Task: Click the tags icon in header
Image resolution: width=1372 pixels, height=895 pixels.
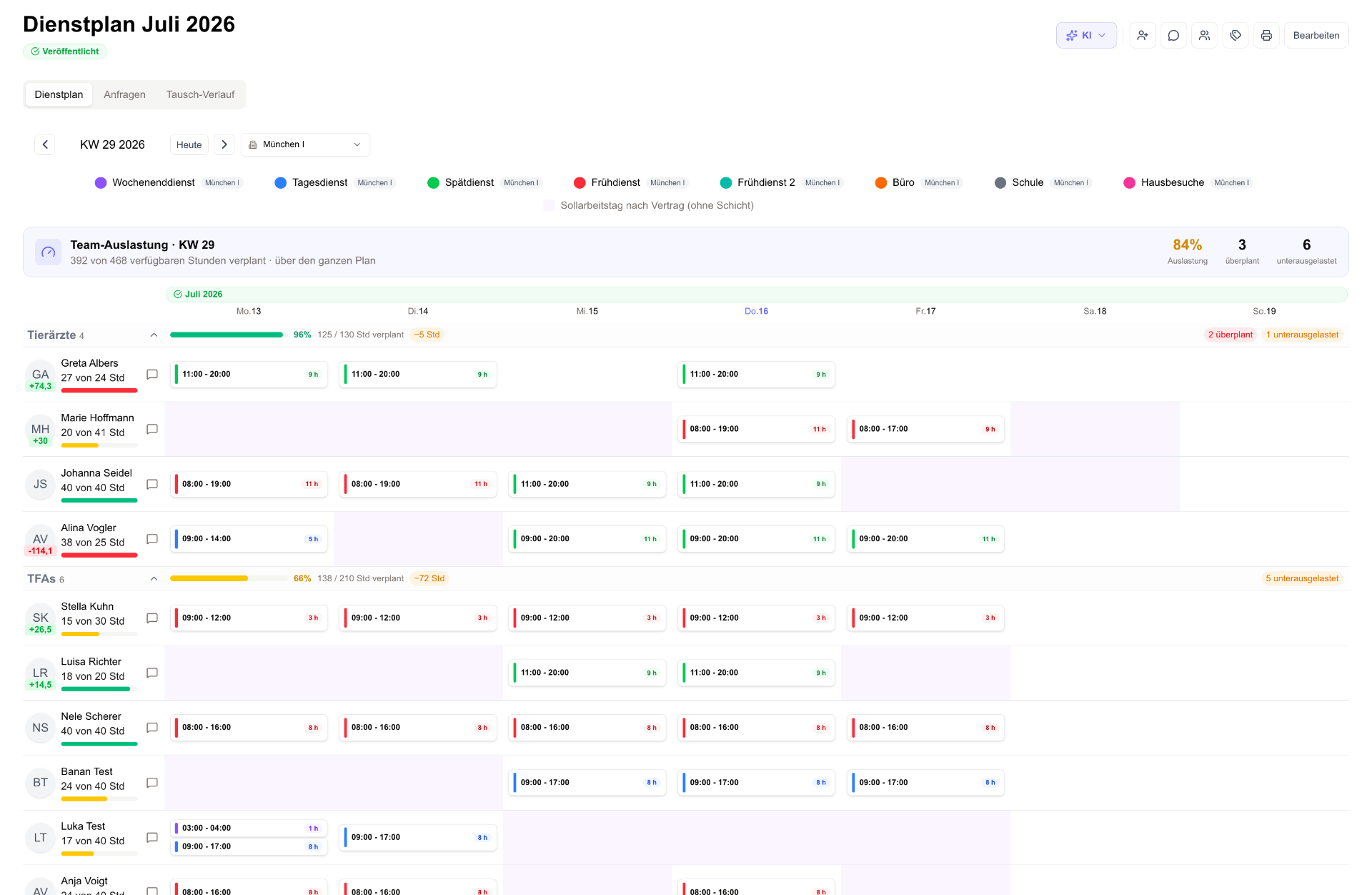Action: pyautogui.click(x=1236, y=35)
